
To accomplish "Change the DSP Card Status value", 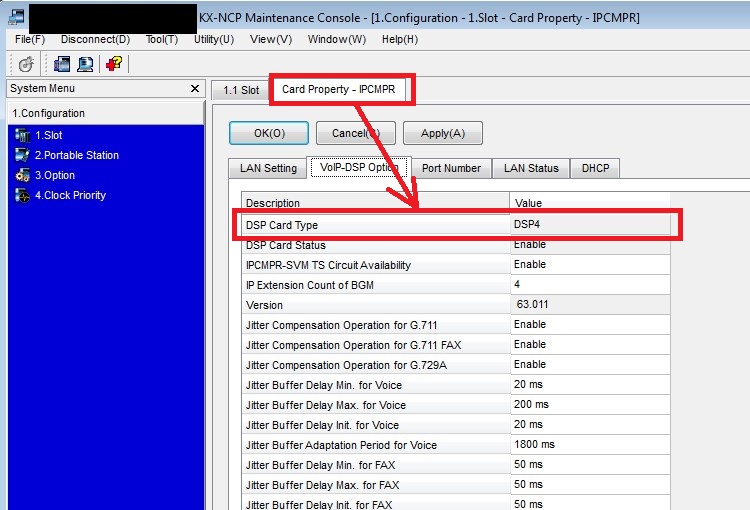I will tap(590, 244).
